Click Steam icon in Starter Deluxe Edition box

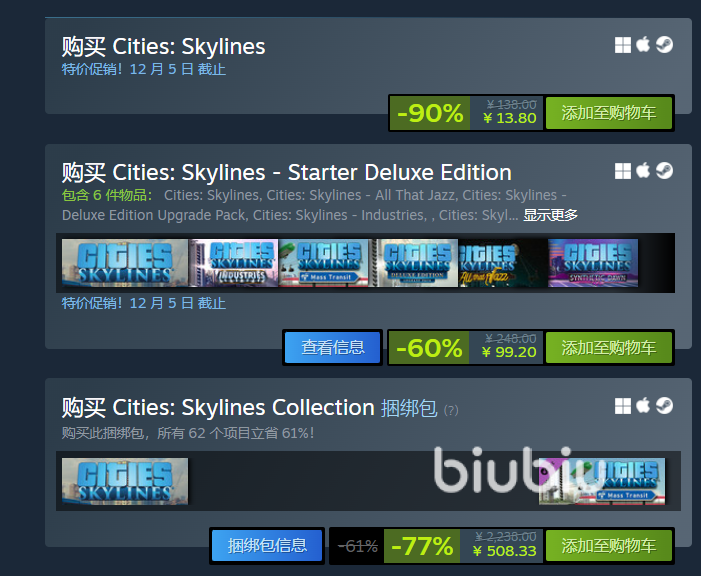tap(664, 171)
